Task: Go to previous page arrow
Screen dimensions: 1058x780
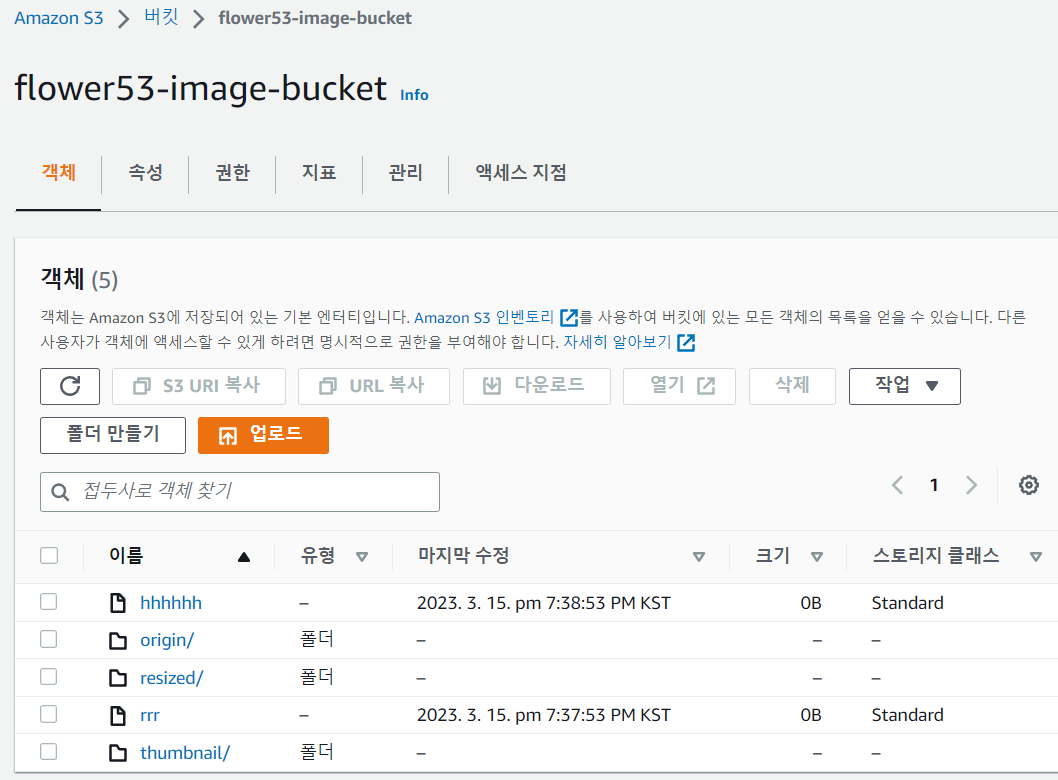Action: click(x=897, y=485)
